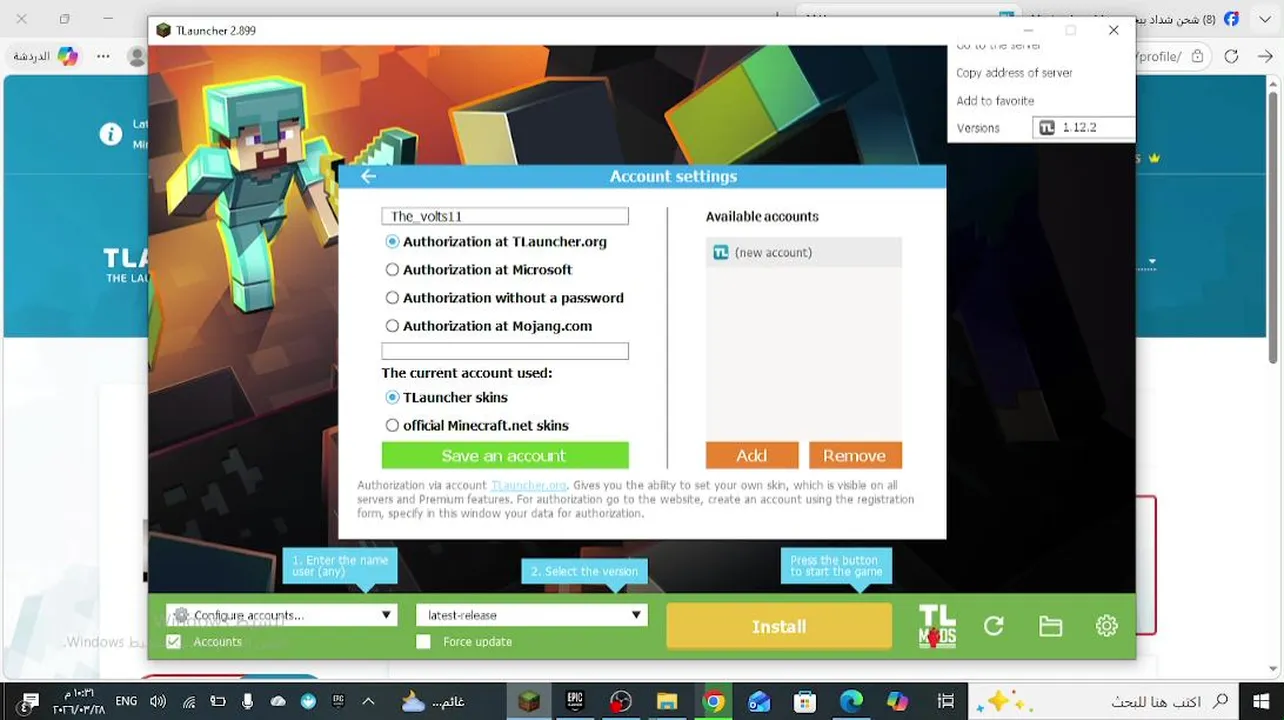Open the Versions 1.12.2 combo box
Viewport: 1284px width, 720px height.
click(1084, 128)
